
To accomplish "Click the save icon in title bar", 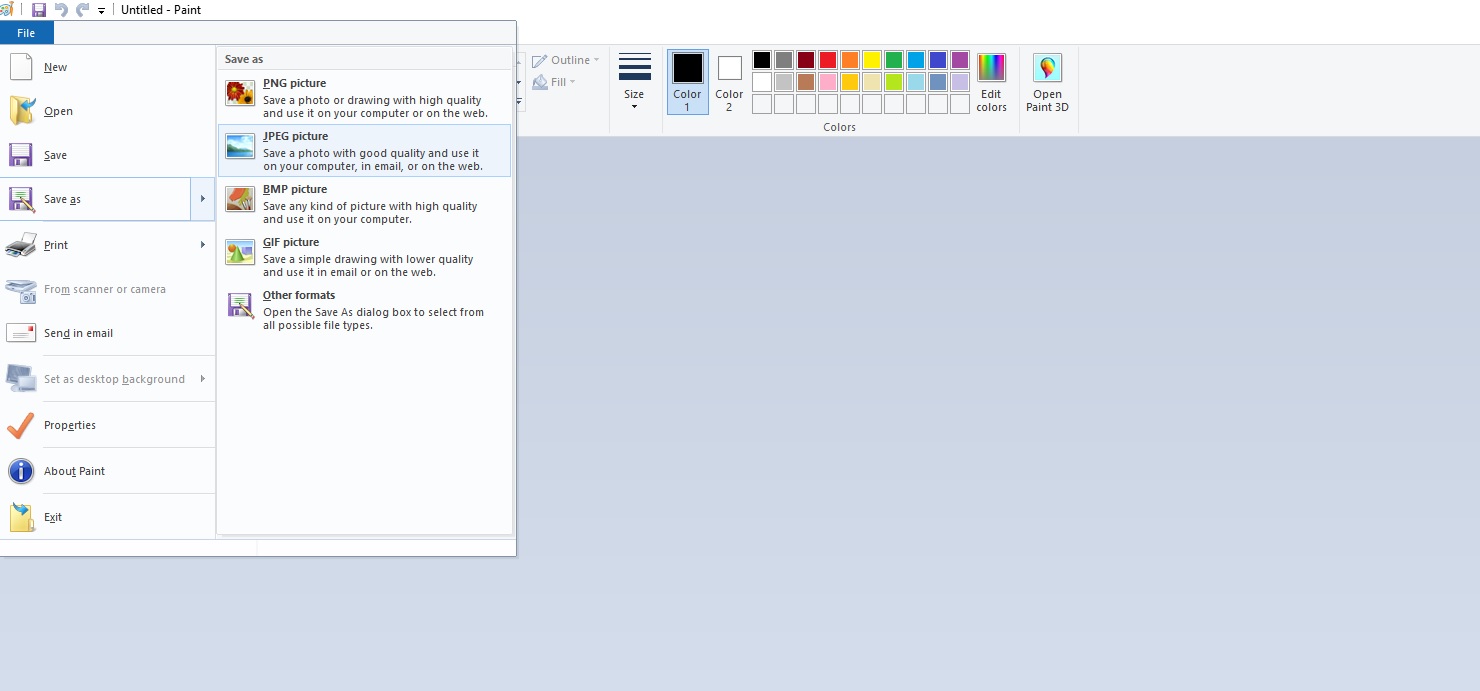I will pyautogui.click(x=39, y=10).
